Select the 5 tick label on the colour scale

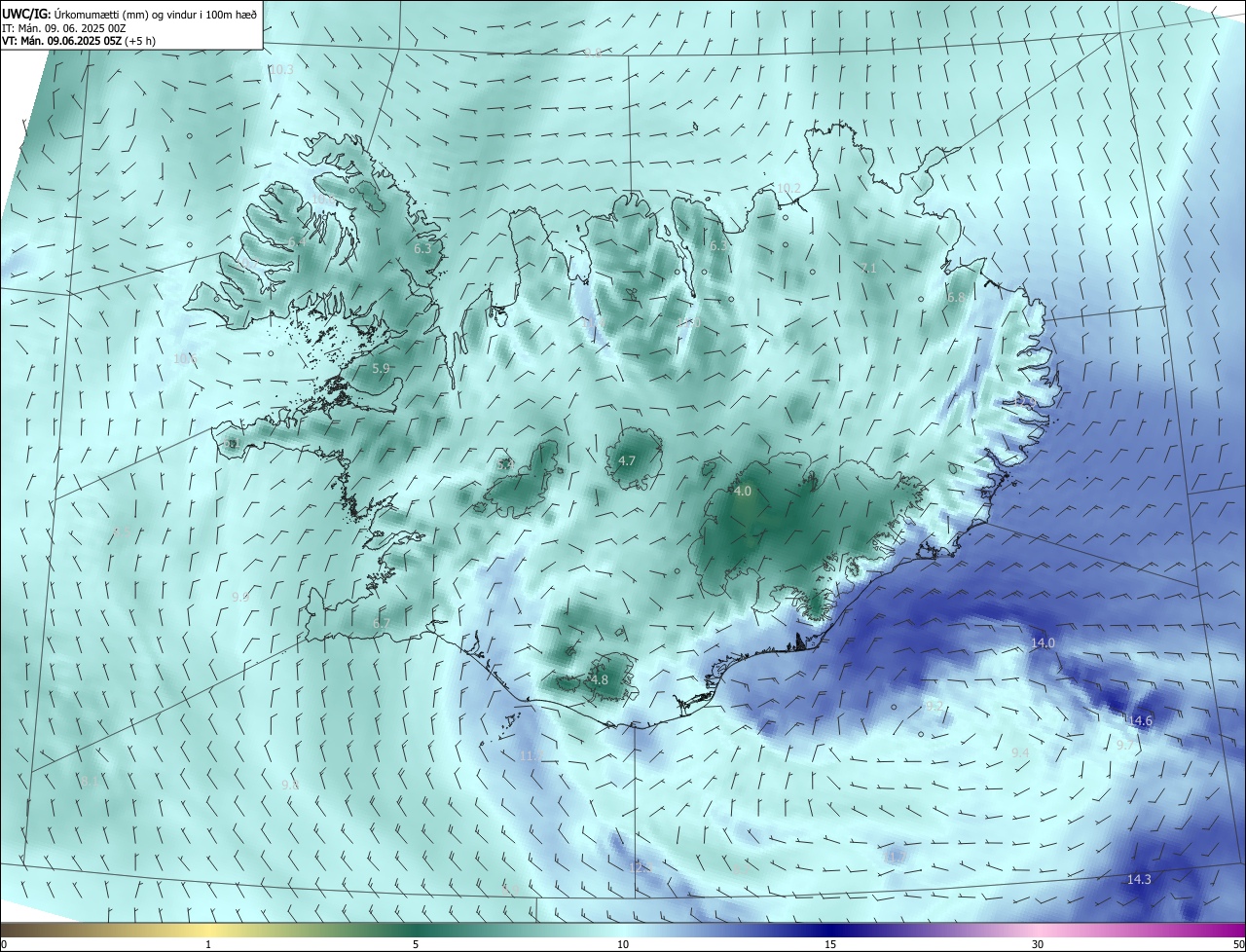point(416,944)
